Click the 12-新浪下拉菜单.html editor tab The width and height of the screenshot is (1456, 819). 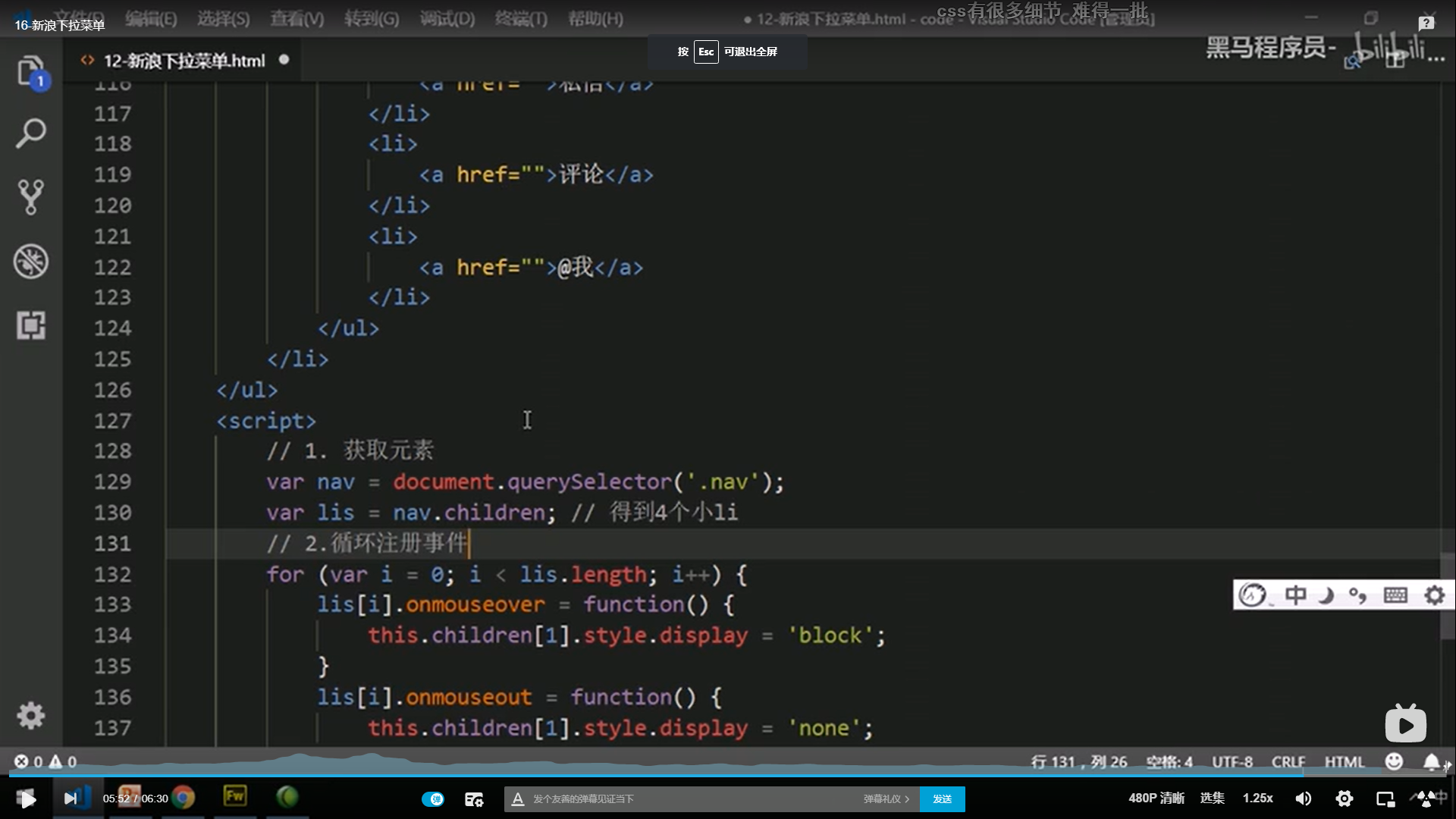(x=184, y=60)
